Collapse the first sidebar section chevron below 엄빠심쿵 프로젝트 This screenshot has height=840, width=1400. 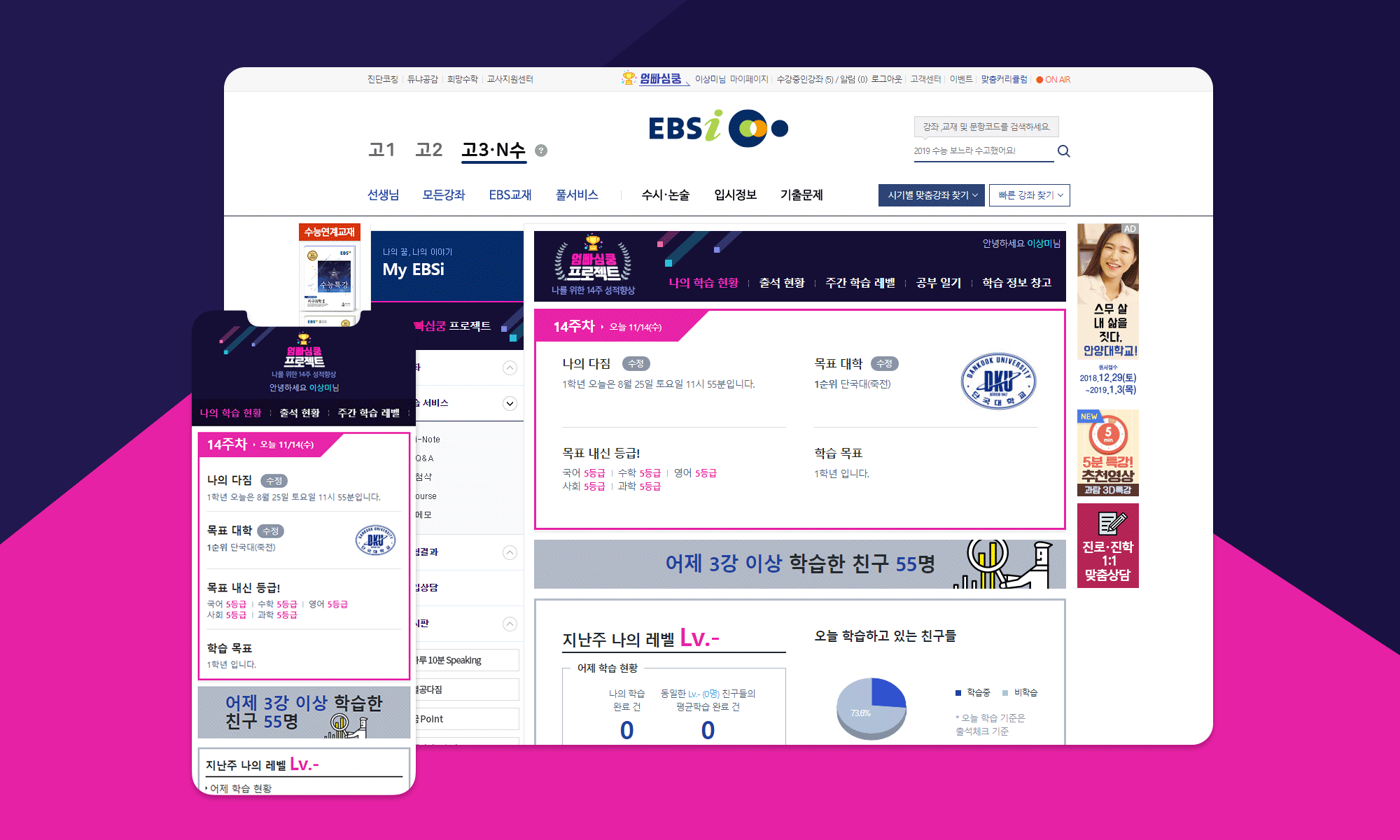tap(510, 367)
